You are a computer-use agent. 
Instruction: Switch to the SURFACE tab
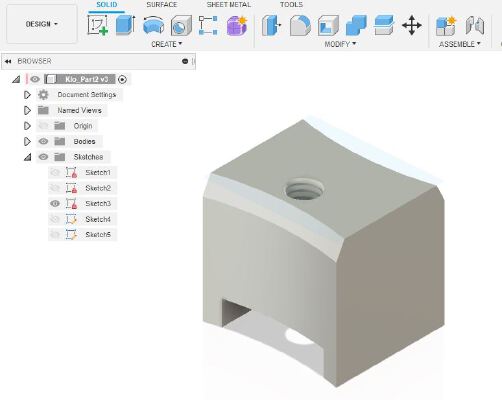pyautogui.click(x=162, y=5)
